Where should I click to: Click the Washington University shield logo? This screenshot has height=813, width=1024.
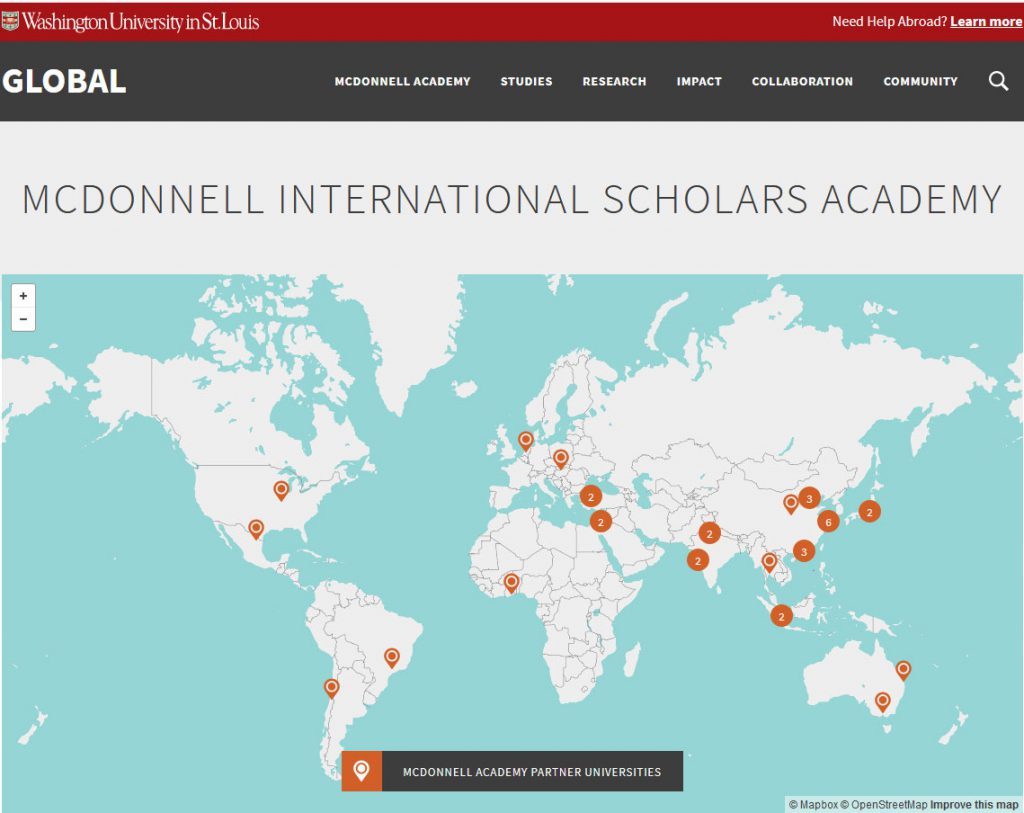(x=10, y=22)
